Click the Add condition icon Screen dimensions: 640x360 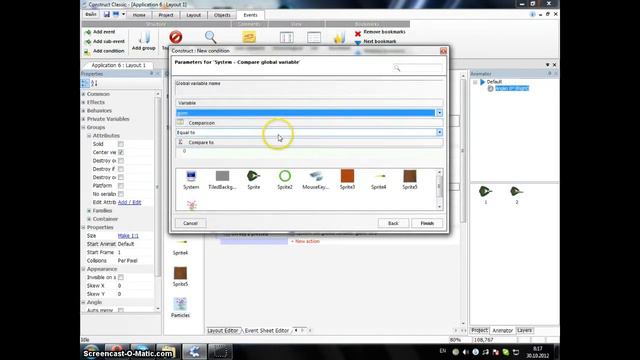click(87, 51)
